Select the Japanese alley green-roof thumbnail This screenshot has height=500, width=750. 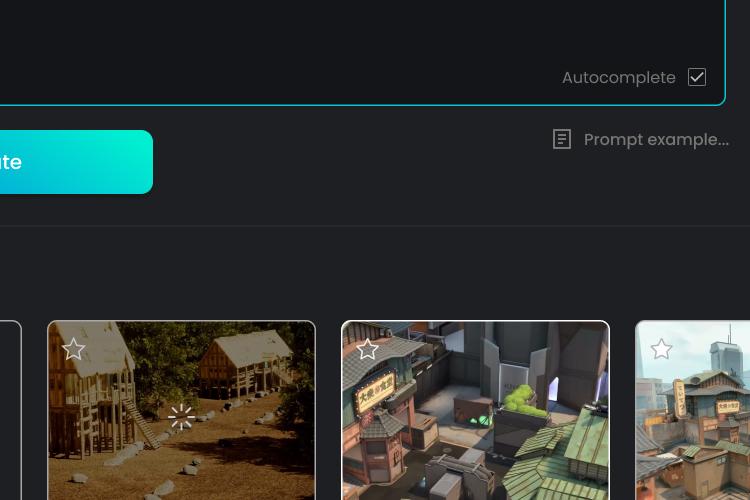pos(475,411)
